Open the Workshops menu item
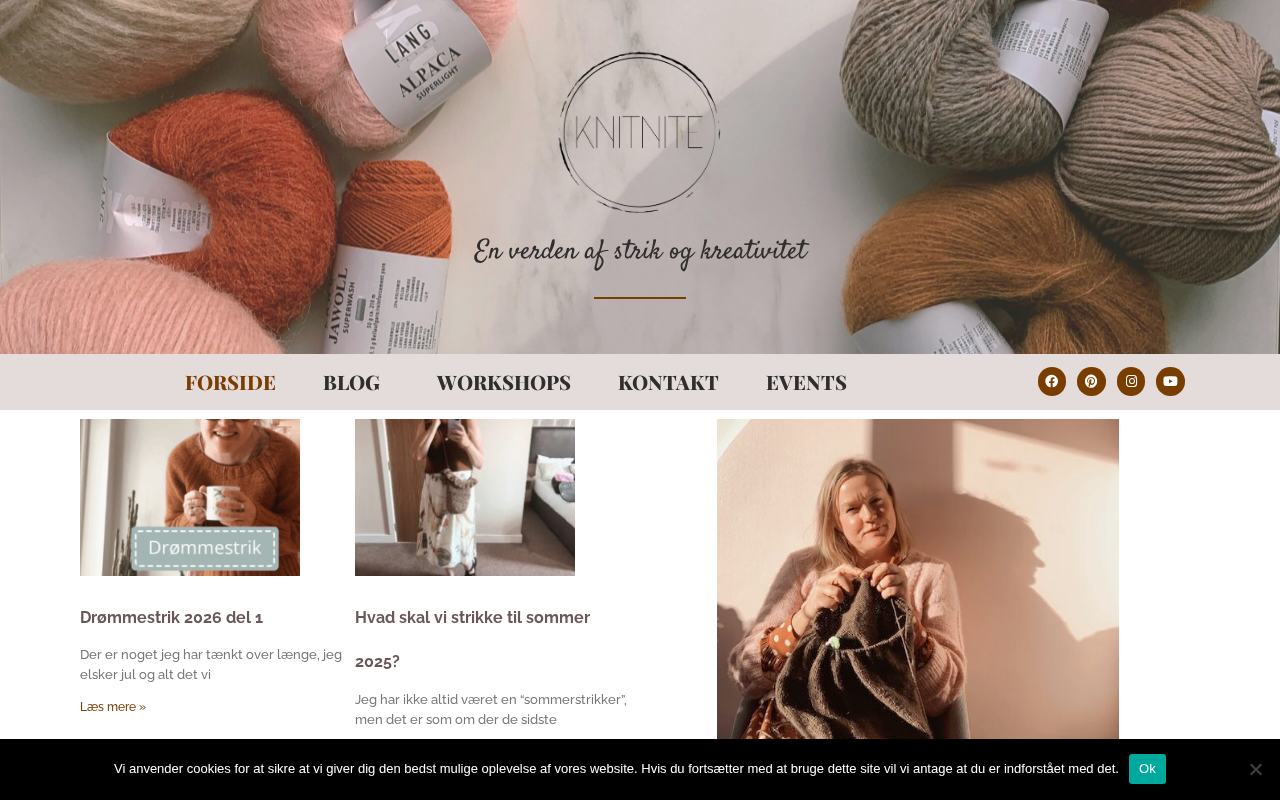 pyautogui.click(x=503, y=382)
